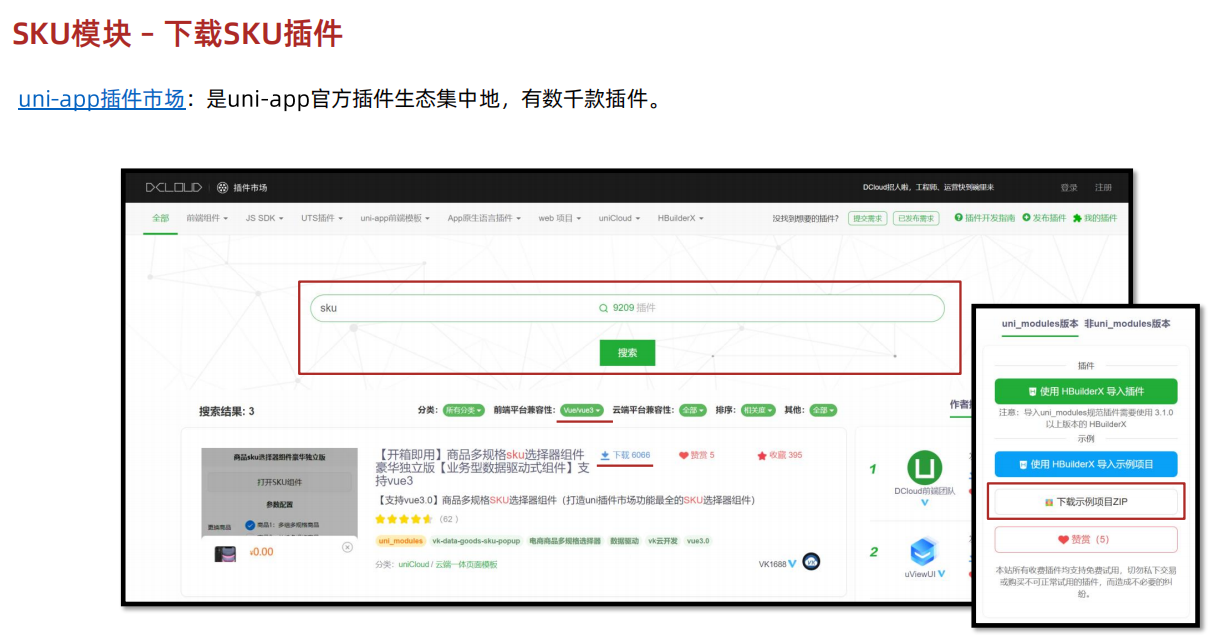Expand the uni-app前端模板 menu

(395, 218)
